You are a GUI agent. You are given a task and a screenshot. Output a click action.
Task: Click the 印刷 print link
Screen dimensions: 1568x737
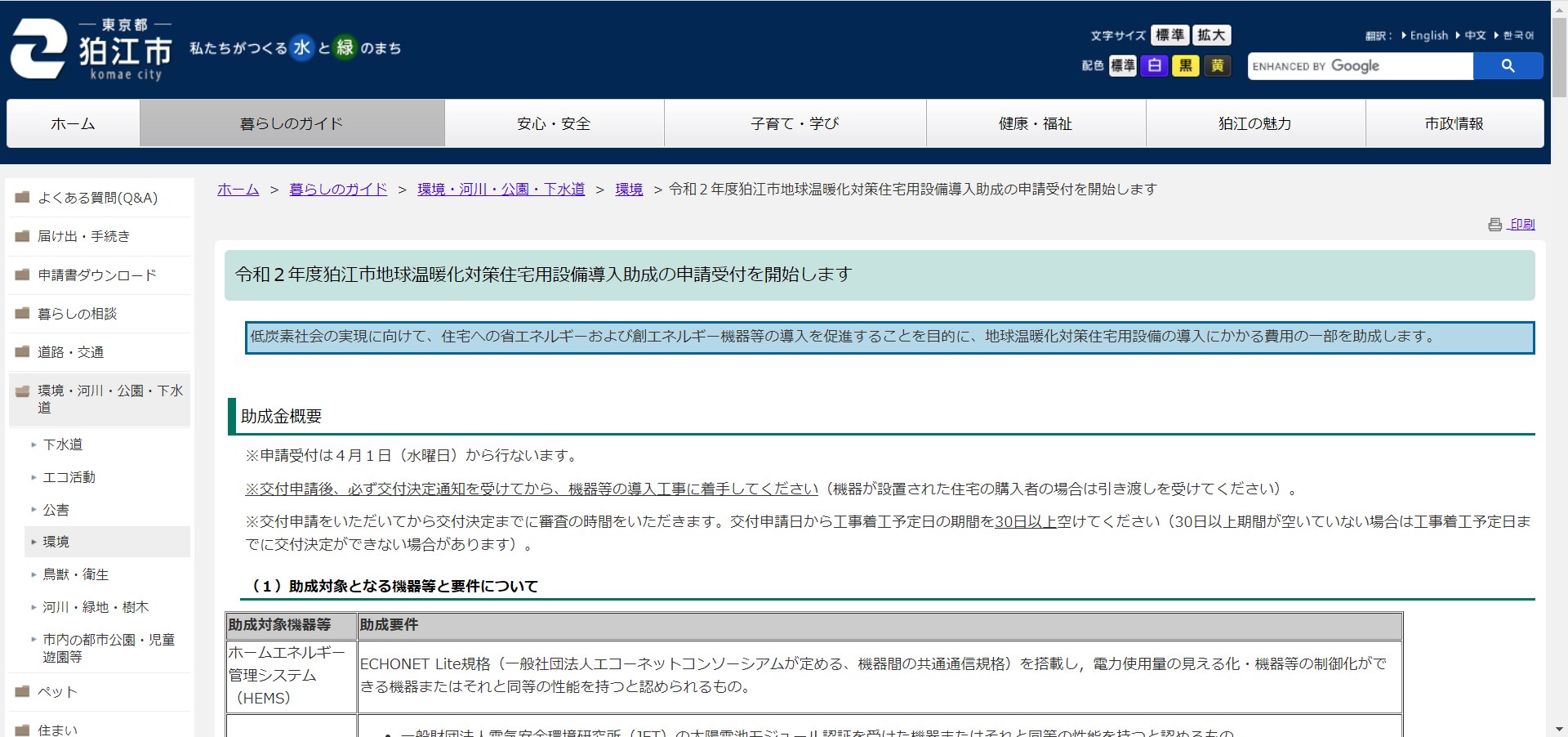[x=1521, y=224]
